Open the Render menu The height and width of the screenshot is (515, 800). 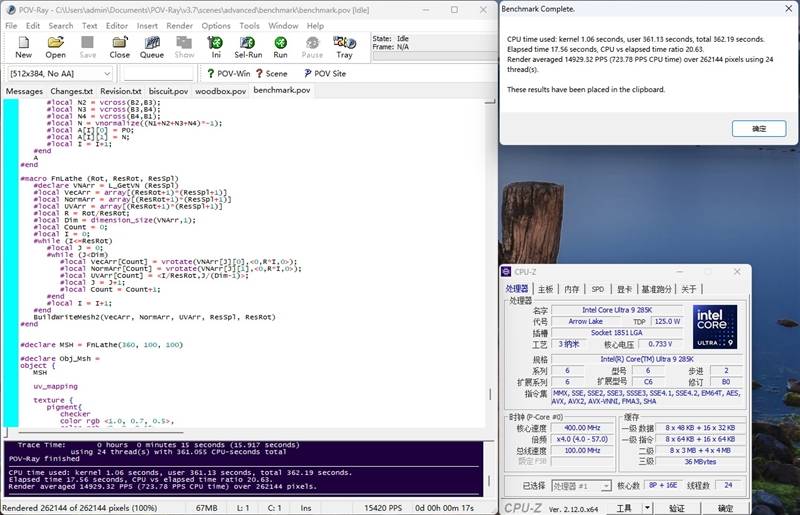tap(180, 25)
